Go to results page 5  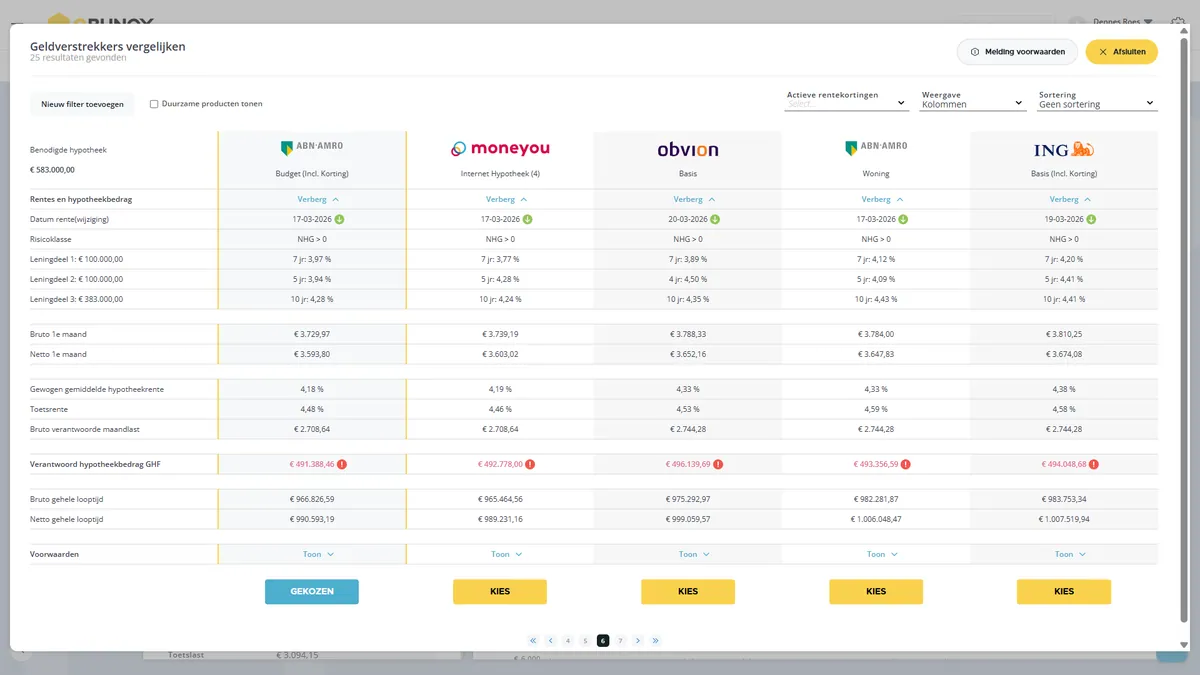tap(586, 641)
